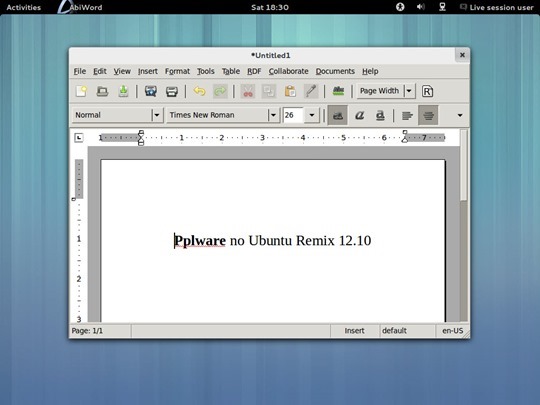Toggle bold formatting
Viewport: 540px width, 405px height.
[x=338, y=115]
